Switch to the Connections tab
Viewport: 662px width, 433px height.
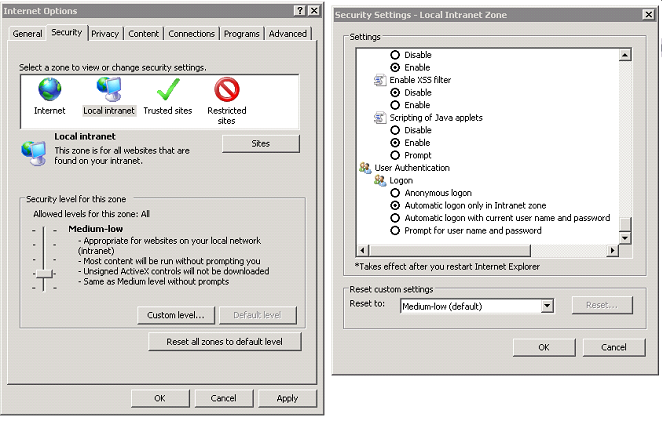(192, 34)
